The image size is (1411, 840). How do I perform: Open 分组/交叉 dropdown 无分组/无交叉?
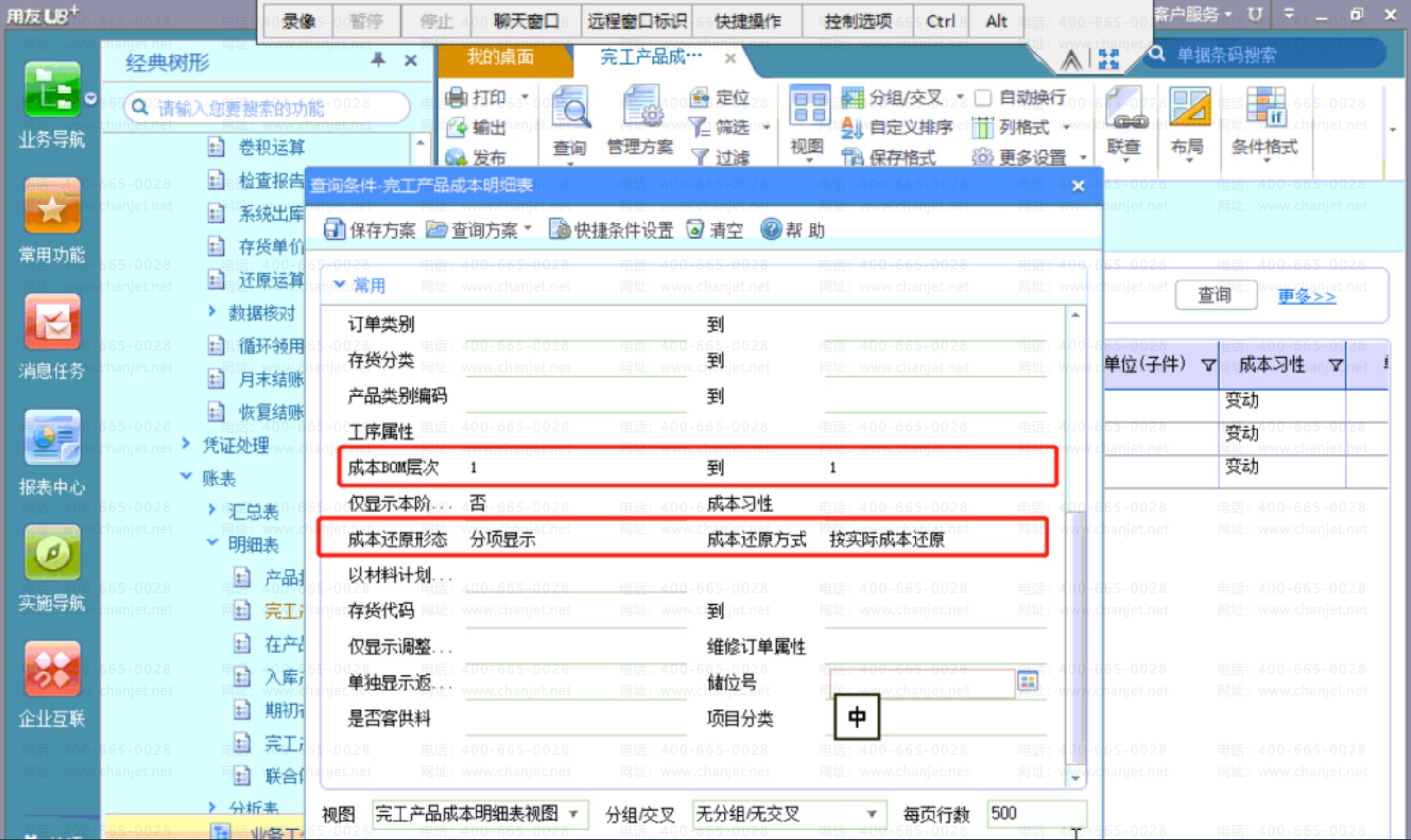click(872, 814)
